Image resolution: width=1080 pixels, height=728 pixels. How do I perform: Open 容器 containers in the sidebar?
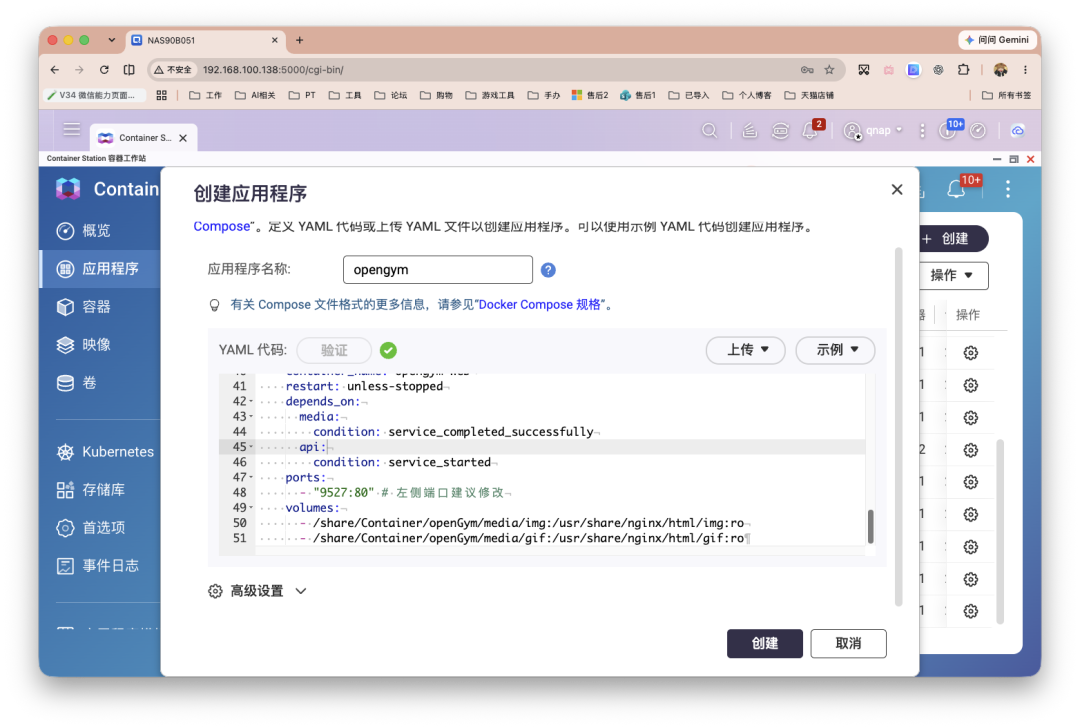(84, 306)
